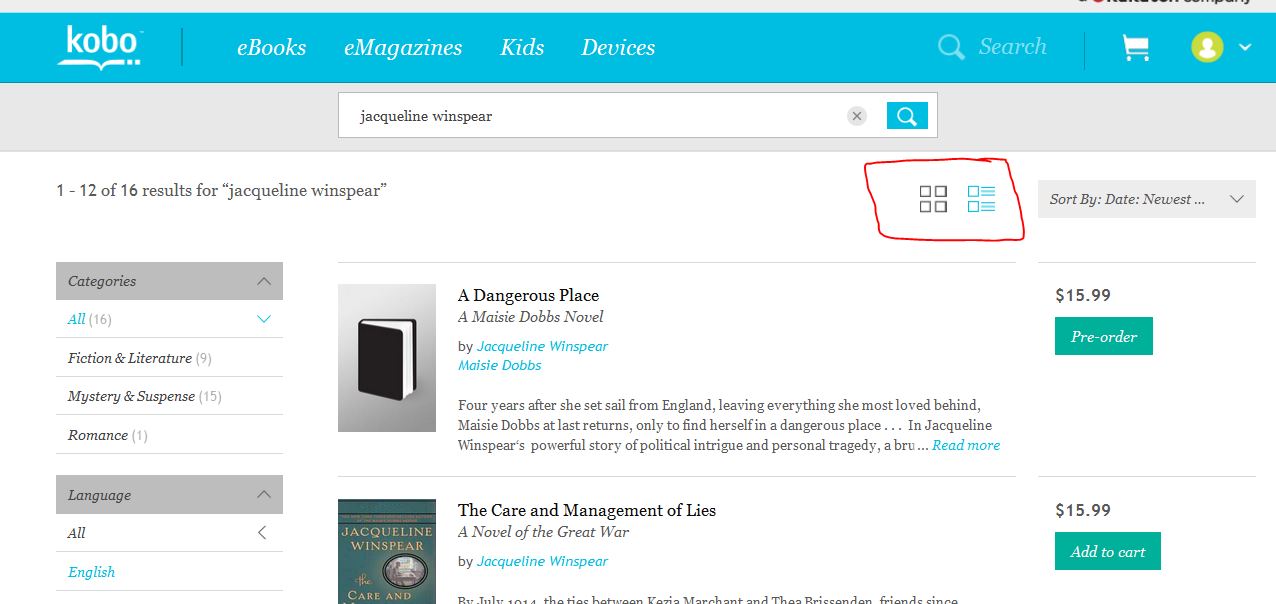Open the account menu arrow
Image resolution: width=1276 pixels, height=604 pixels.
click(1245, 47)
